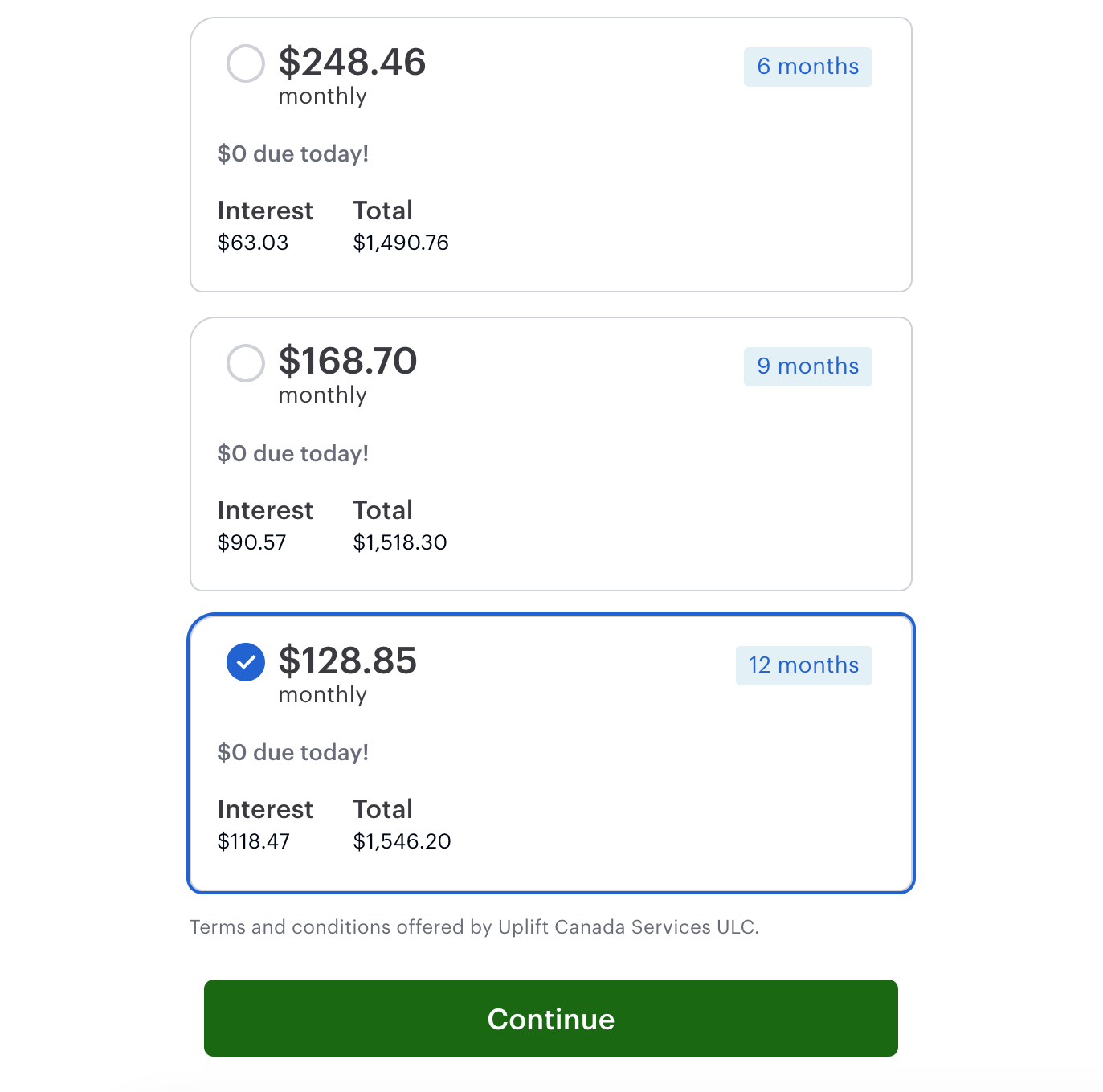Click the Interest label in the 12 months card
1103x1092 pixels.
pos(265,809)
